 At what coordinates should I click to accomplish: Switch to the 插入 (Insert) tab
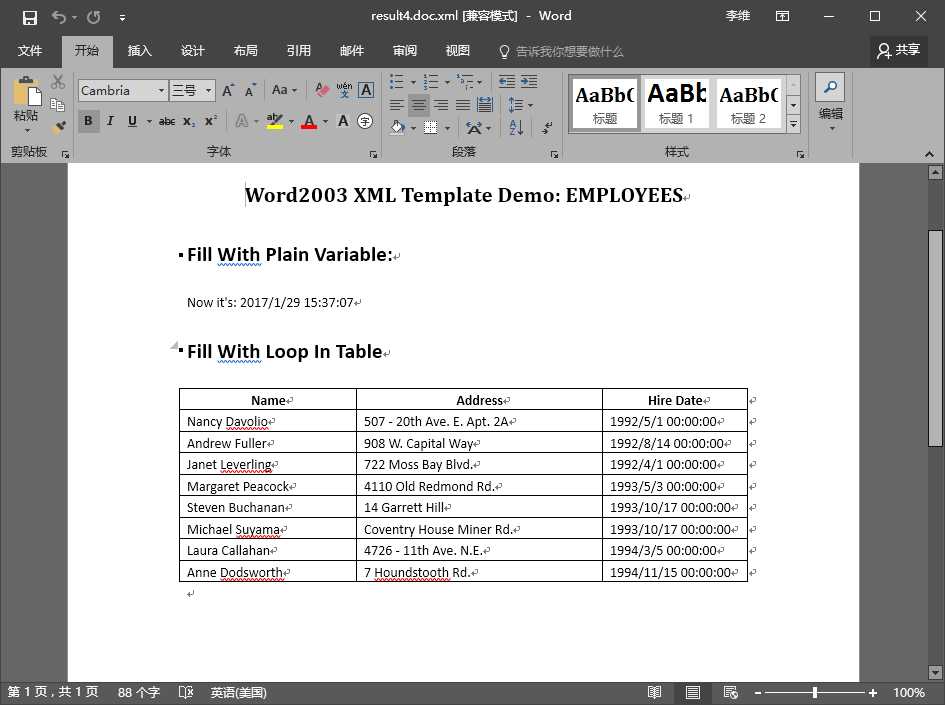[140, 51]
